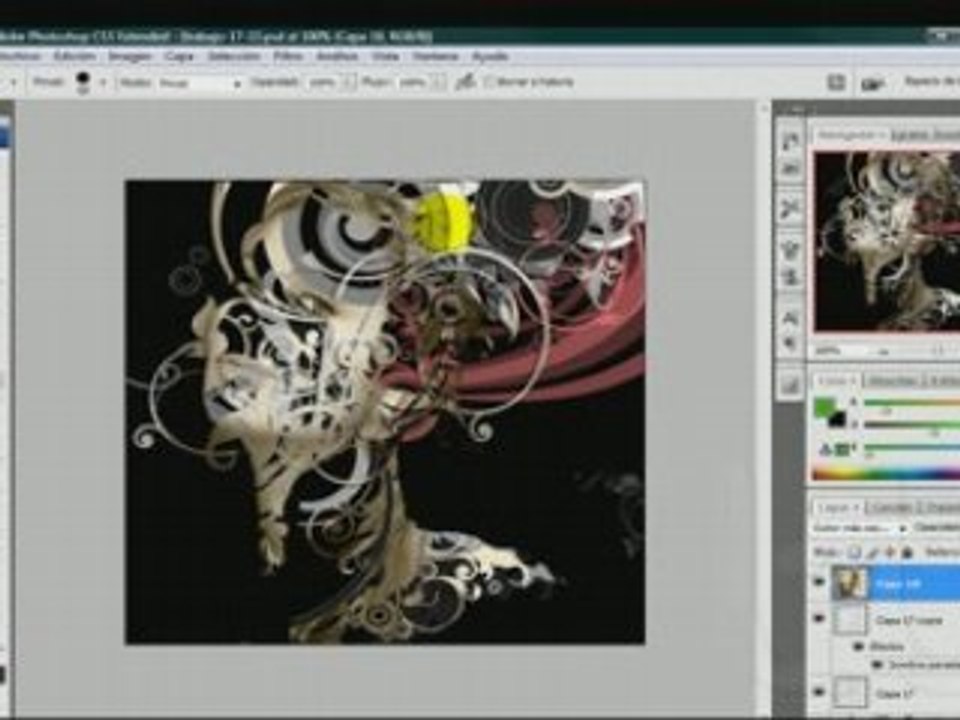
Task: Hide the bottom Capa 17 layer
Action: coord(819,692)
